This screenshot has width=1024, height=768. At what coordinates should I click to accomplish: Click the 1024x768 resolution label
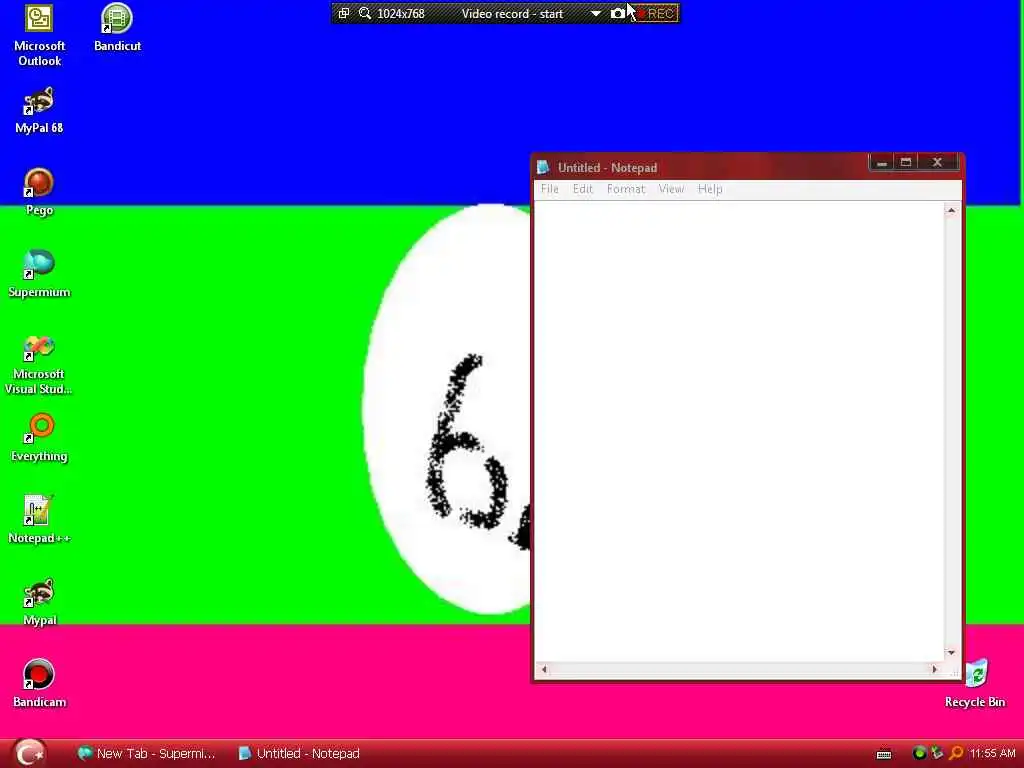(x=401, y=14)
